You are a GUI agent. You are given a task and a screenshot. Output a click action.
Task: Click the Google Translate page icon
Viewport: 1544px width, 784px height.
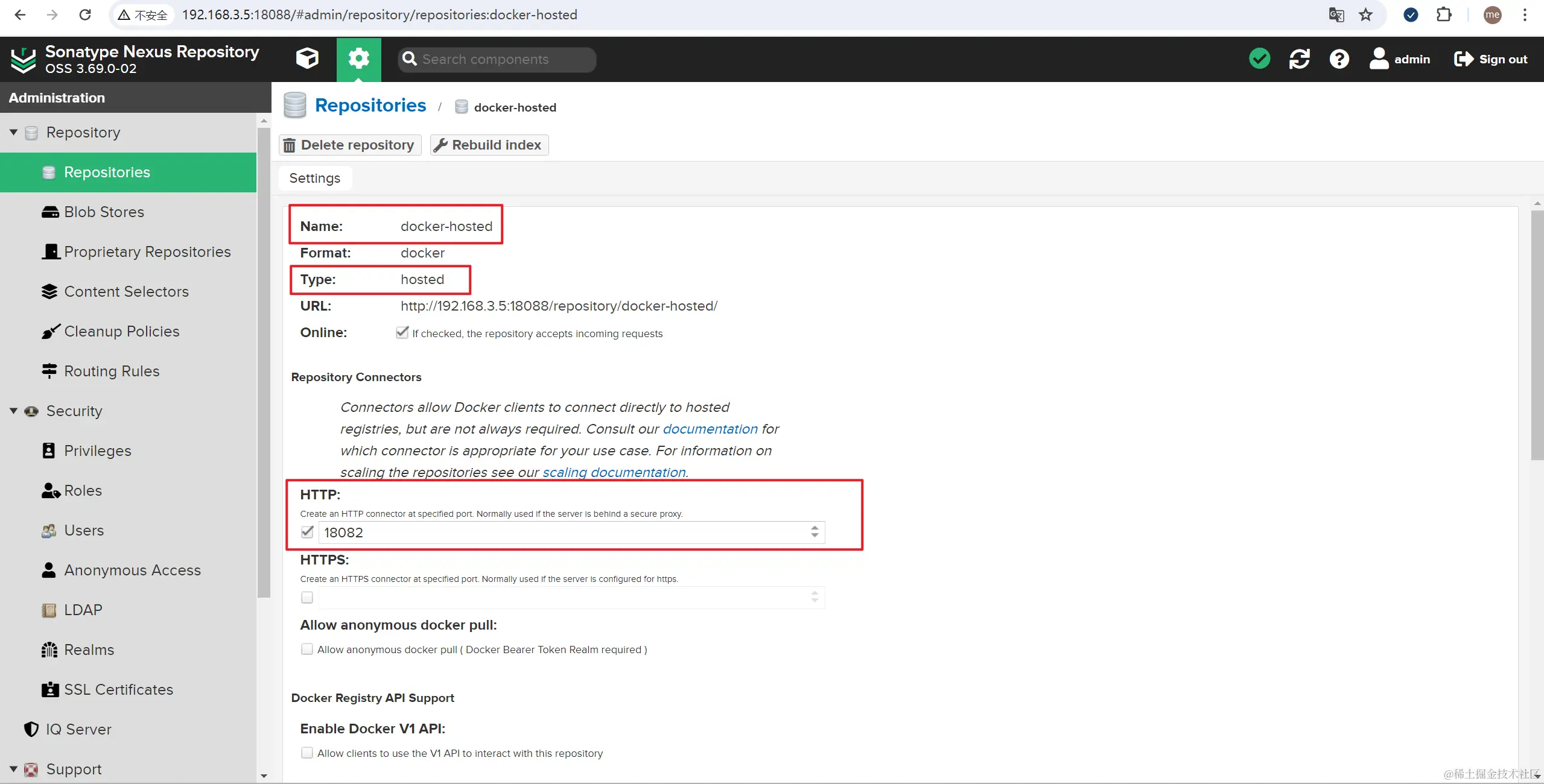pos(1336,14)
